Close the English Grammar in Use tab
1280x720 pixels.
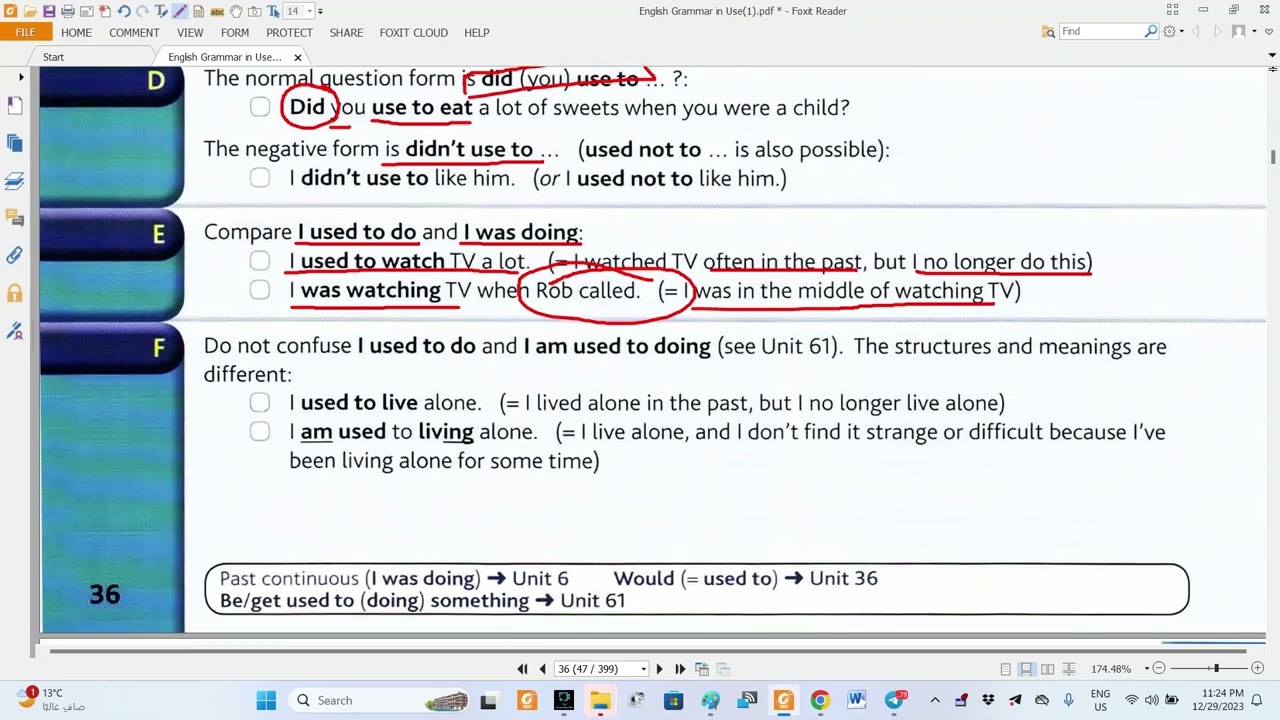point(297,57)
